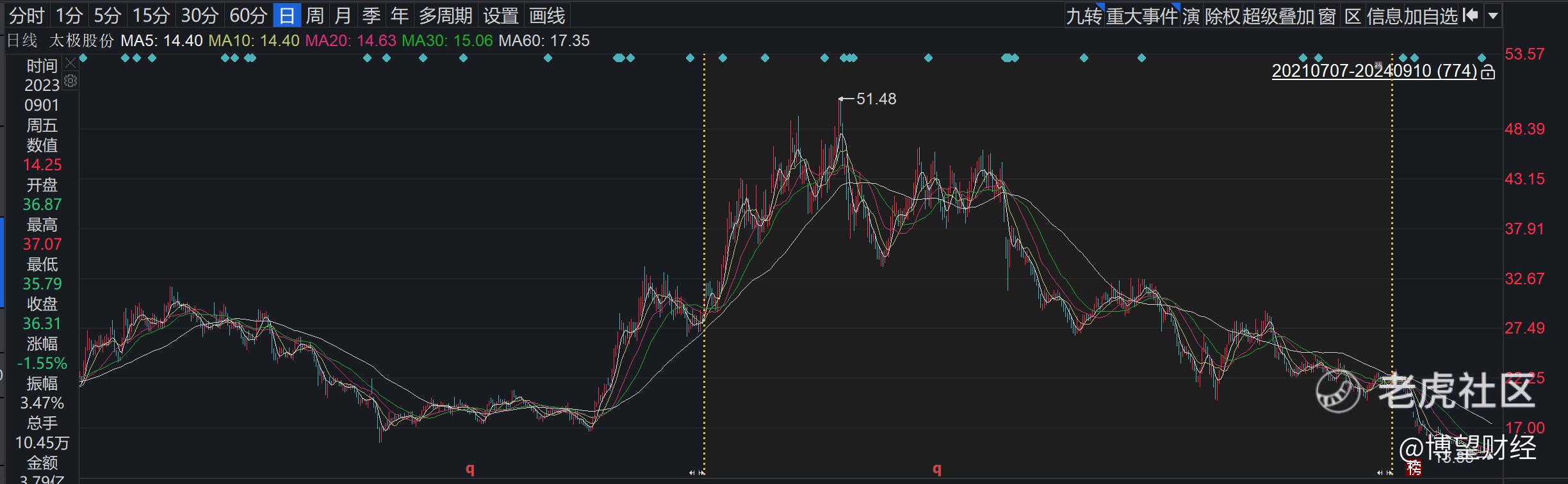Select the 日 daily K-line tab
Image resolution: width=1568 pixels, height=484 pixels.
click(287, 15)
